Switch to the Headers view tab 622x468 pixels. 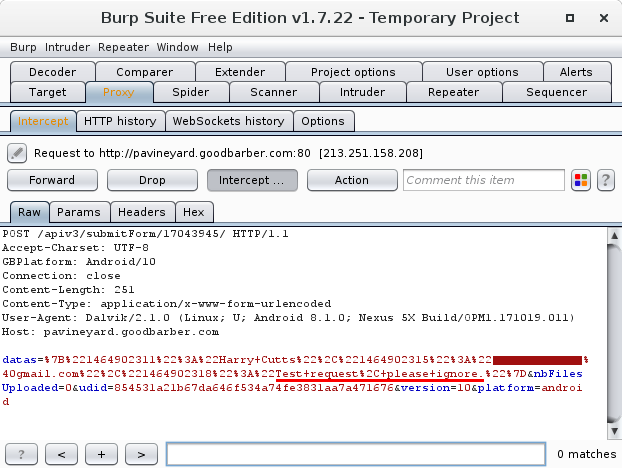142,212
